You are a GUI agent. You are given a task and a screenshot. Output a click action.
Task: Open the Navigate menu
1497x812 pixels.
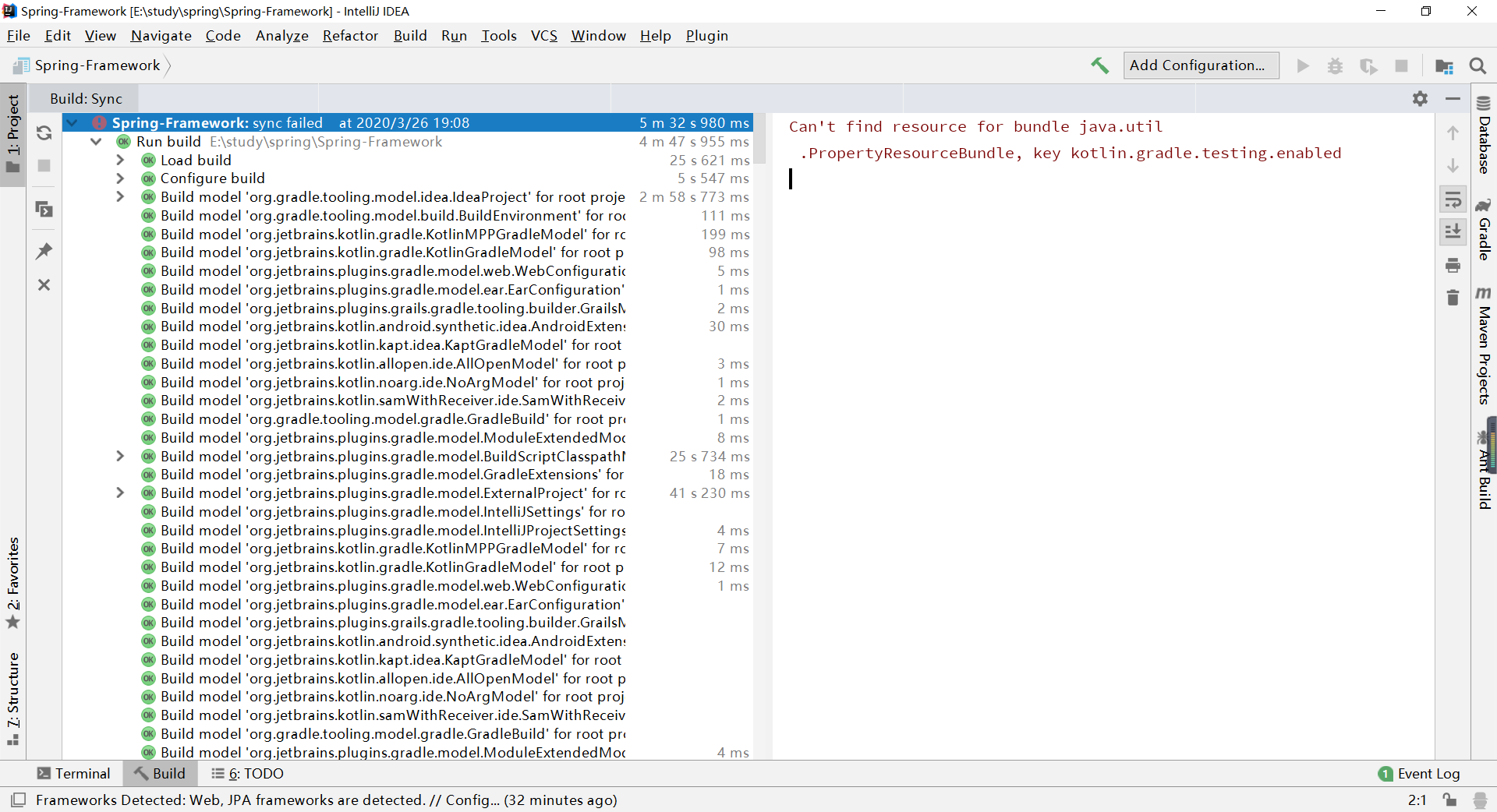(161, 36)
